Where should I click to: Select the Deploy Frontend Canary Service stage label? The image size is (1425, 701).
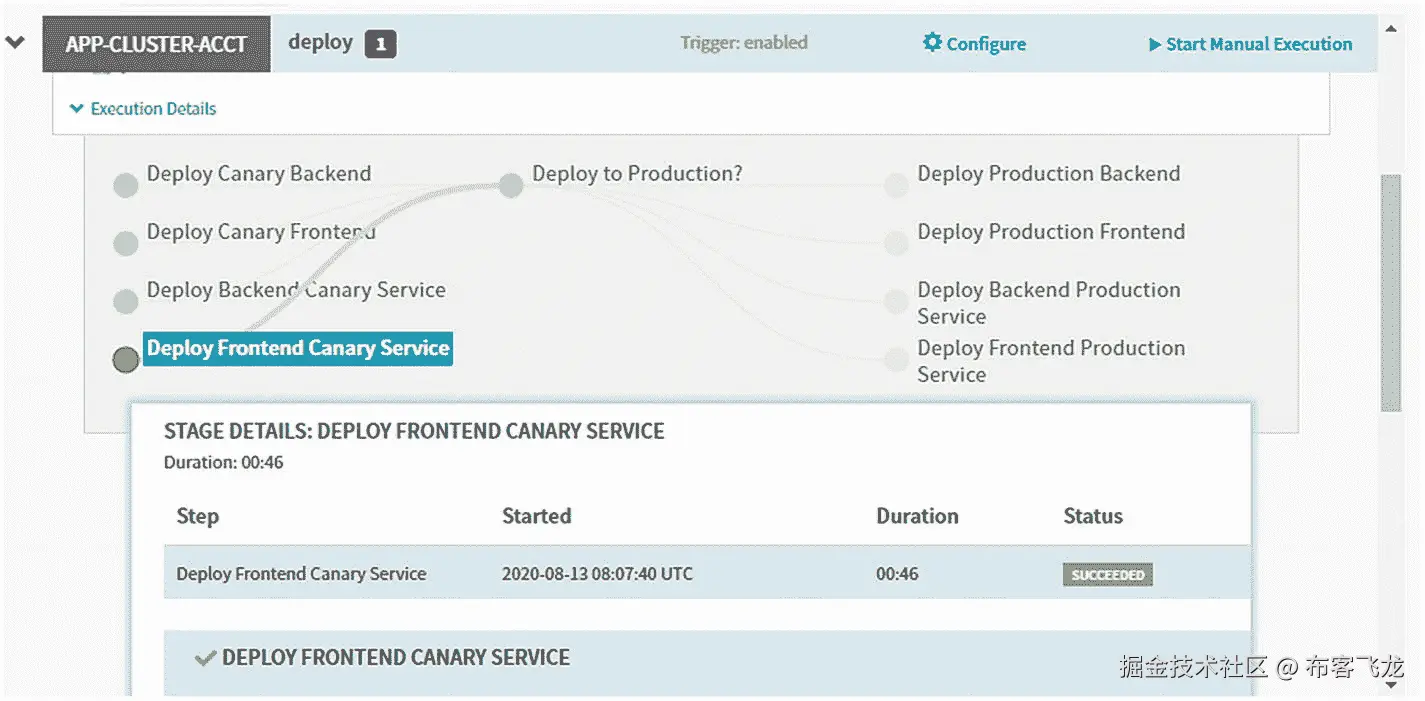[x=298, y=348]
